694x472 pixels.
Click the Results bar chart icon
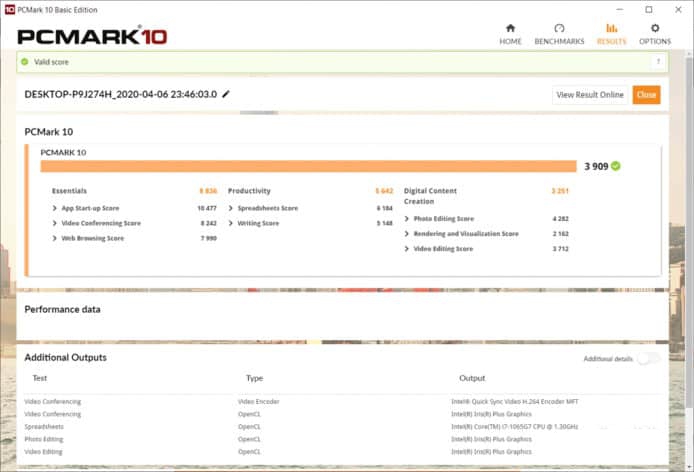tap(612, 28)
